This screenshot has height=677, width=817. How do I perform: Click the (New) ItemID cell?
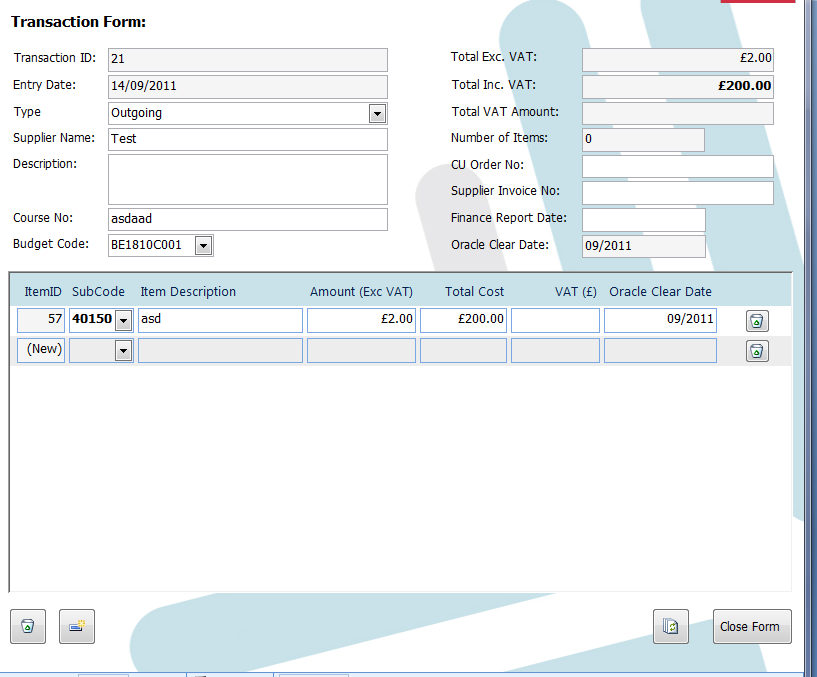tap(41, 350)
